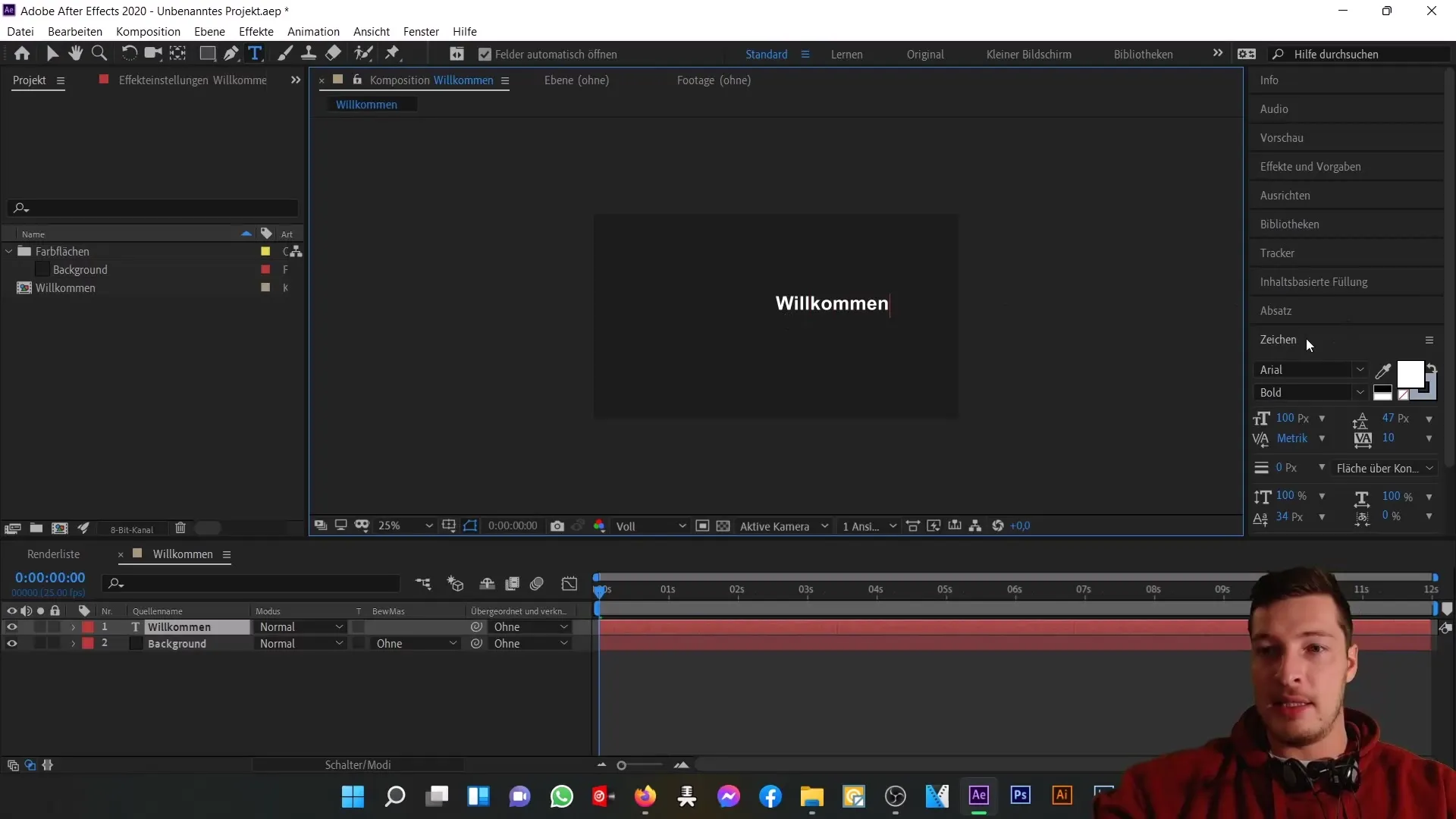Select the Horizontal Type tool
Image resolution: width=1456 pixels, height=819 pixels.
[256, 54]
